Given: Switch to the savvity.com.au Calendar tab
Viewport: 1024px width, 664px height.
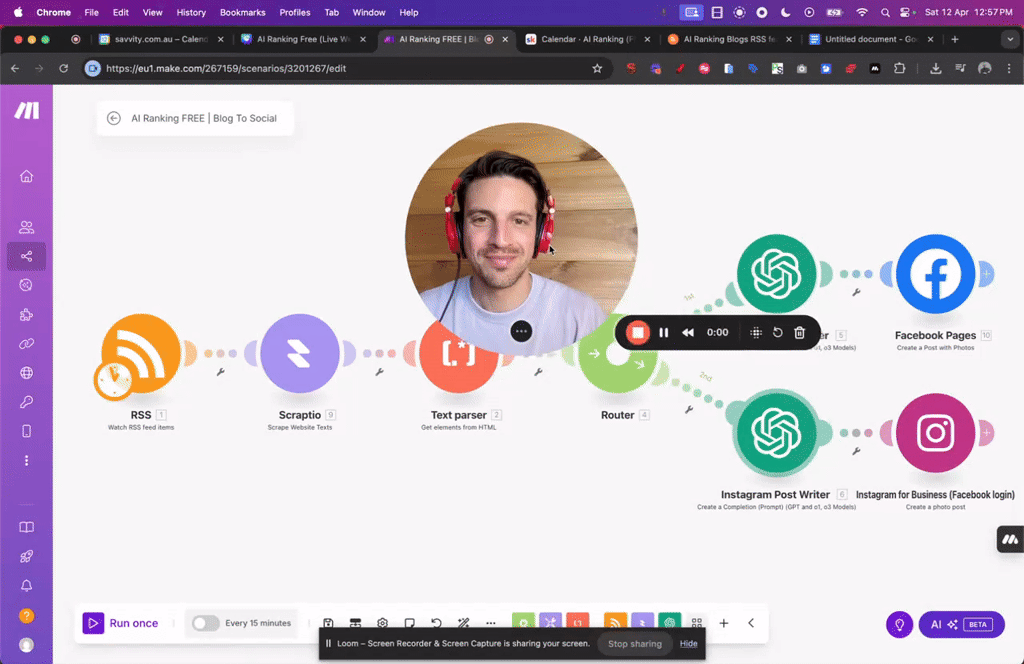Looking at the screenshot, I should click(161, 39).
